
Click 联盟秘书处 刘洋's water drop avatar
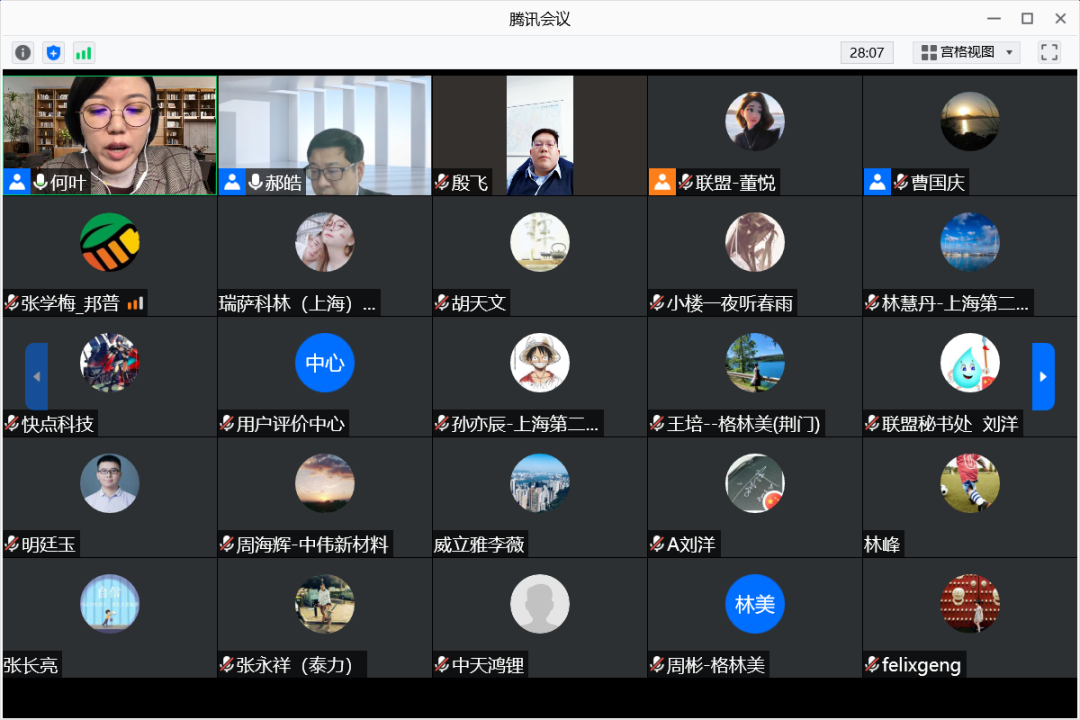tap(970, 362)
